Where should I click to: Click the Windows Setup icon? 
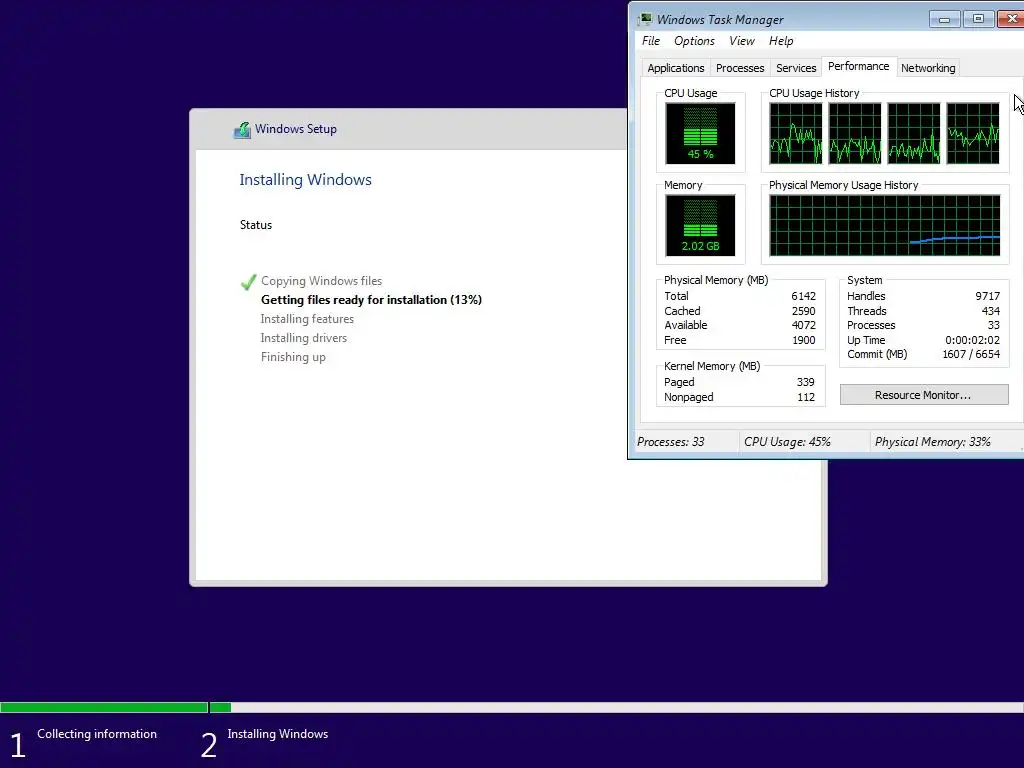(242, 129)
